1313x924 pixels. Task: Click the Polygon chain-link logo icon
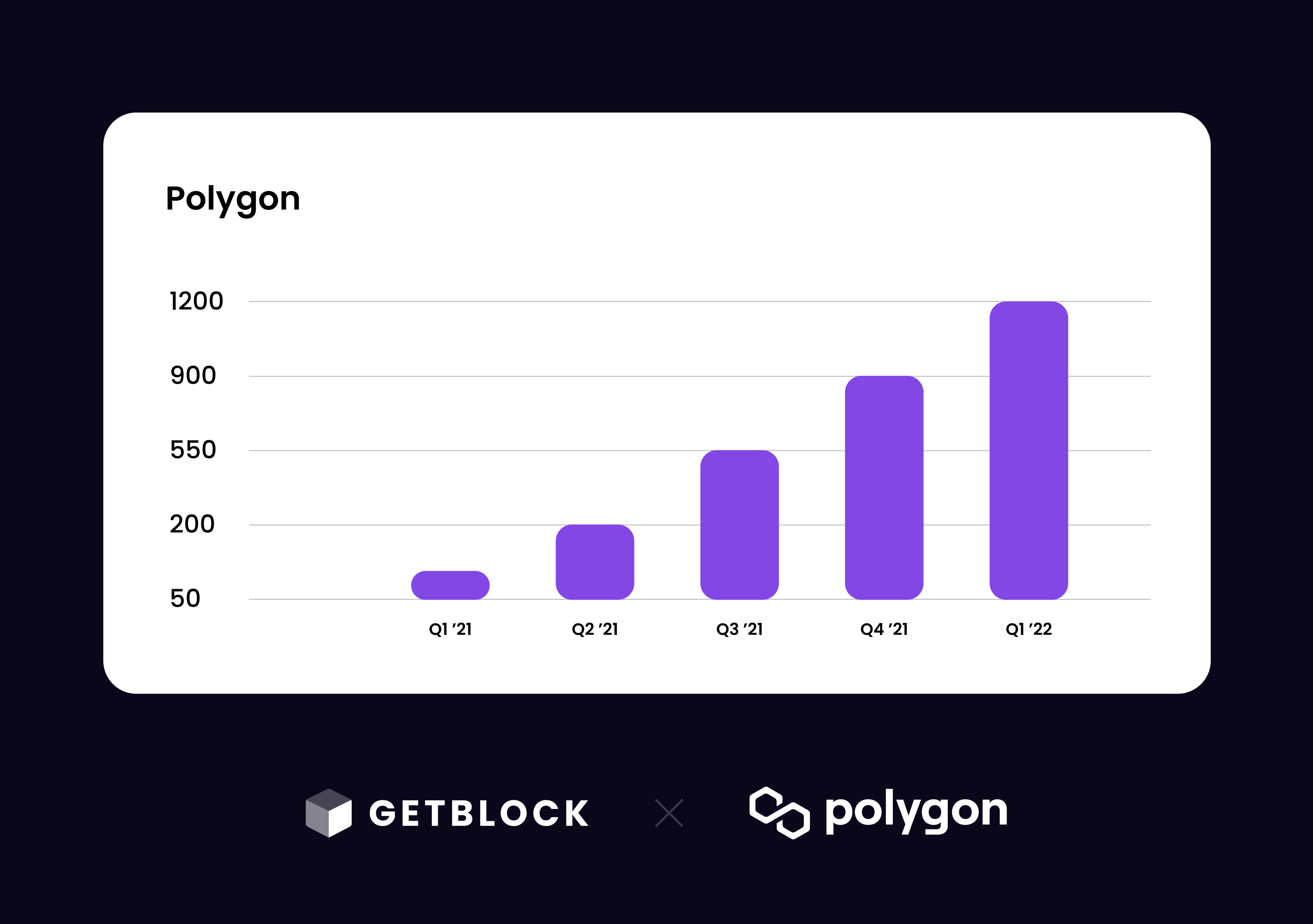click(780, 813)
